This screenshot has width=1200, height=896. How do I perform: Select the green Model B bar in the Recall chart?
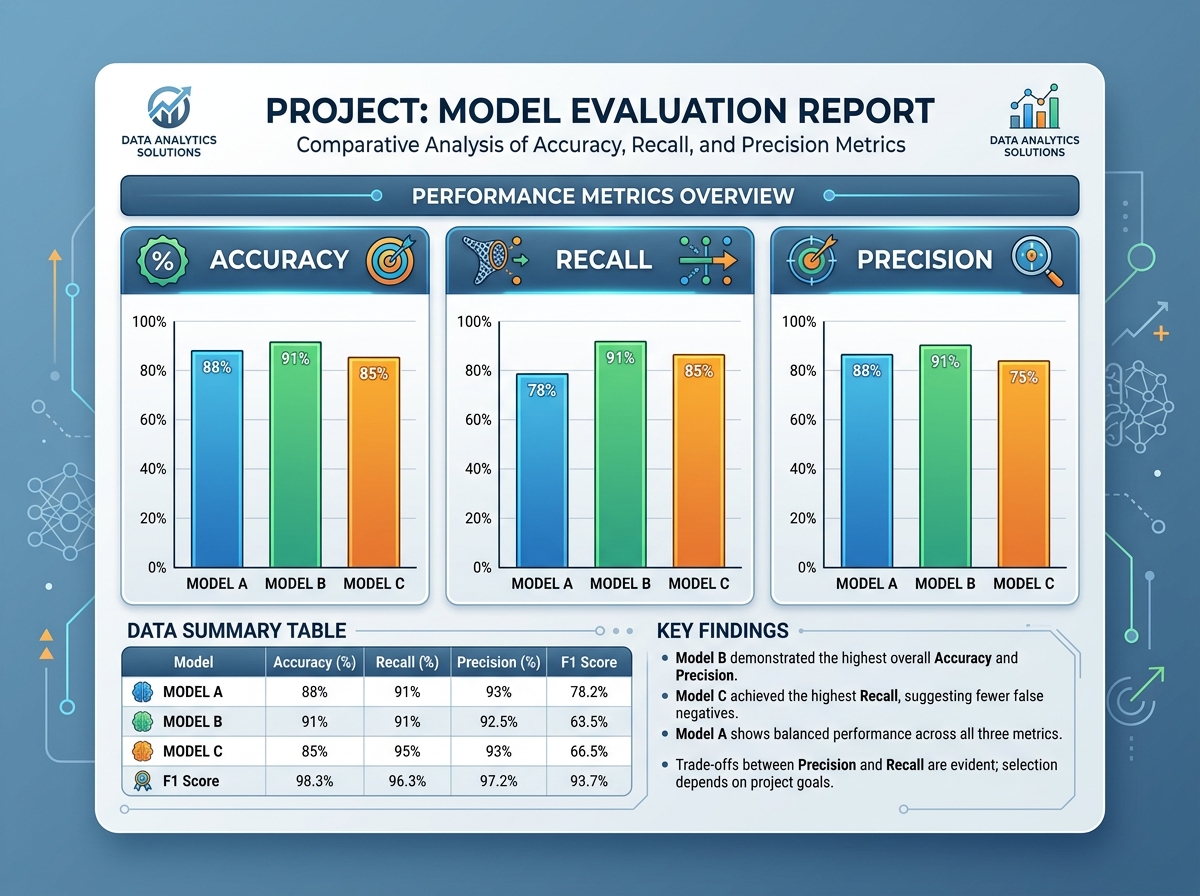pyautogui.click(x=620, y=455)
